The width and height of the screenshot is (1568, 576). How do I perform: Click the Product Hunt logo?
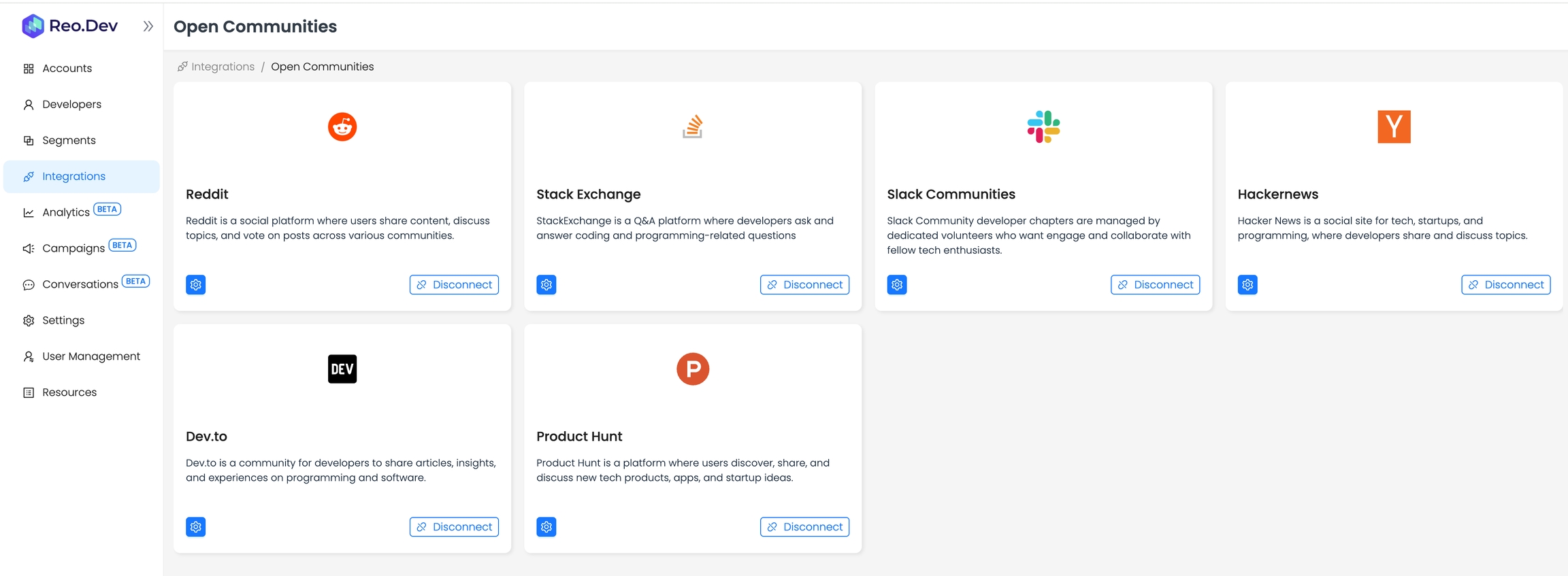(693, 369)
